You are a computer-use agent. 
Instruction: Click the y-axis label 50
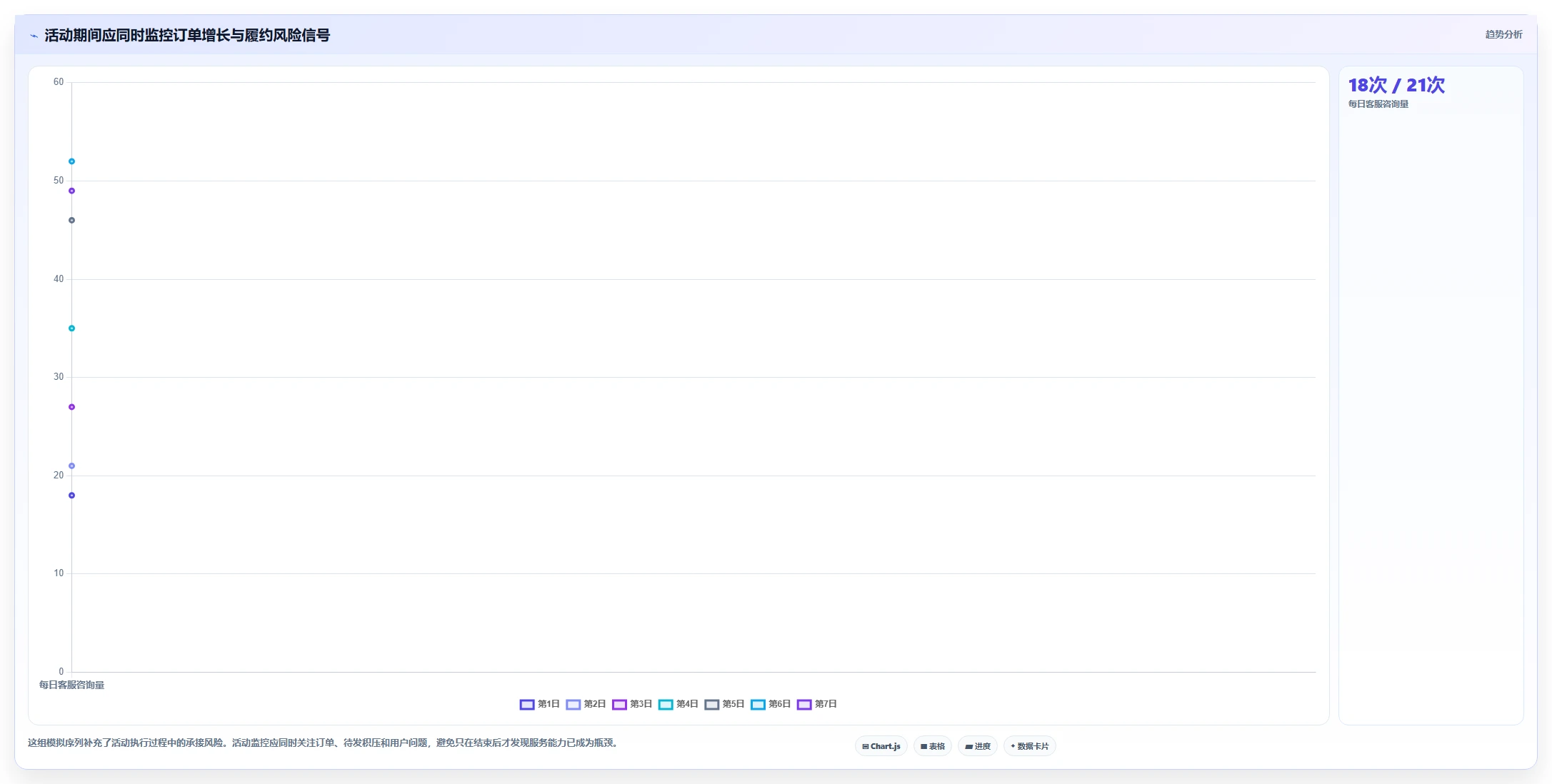[x=59, y=181]
